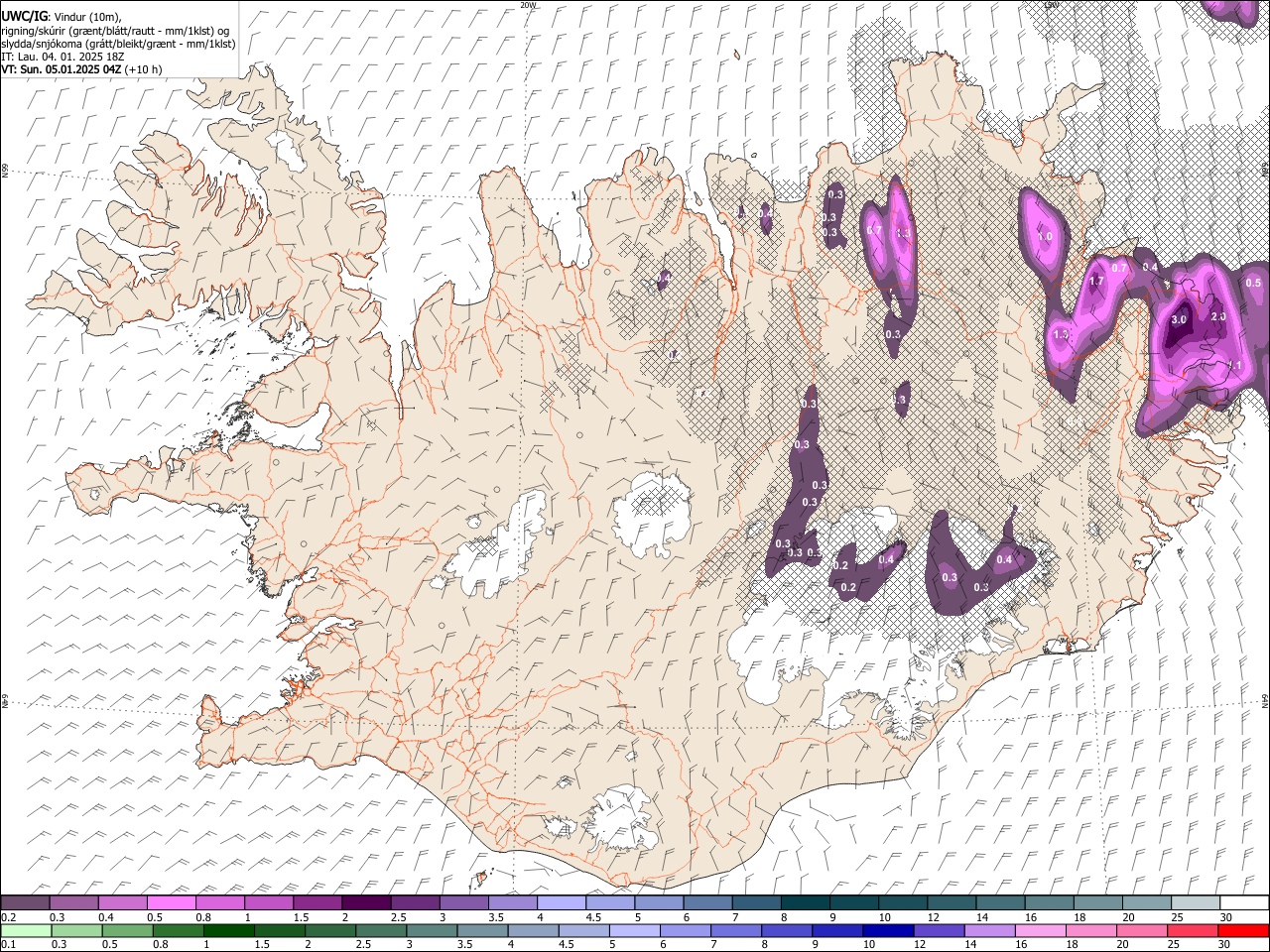Screen dimensions: 1270x952
Task: Click the '64N' latitude label on right edge
Action: [x=1265, y=699]
